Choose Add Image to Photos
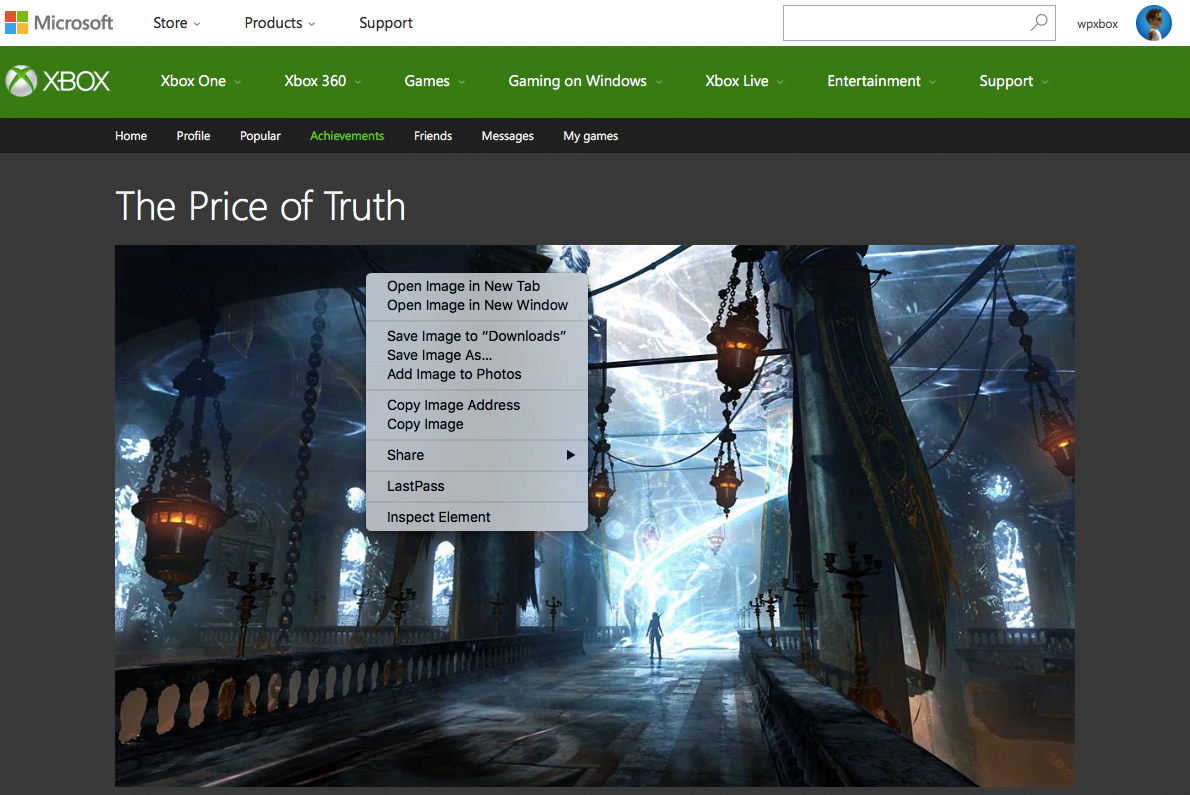The height and width of the screenshot is (795, 1190). pos(477,374)
